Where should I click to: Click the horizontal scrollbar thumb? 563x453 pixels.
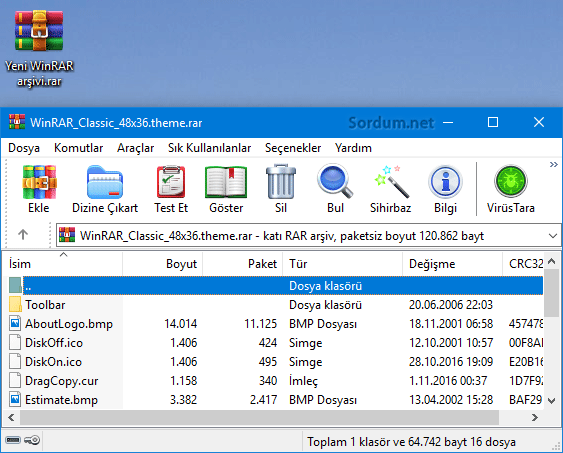tap(259, 417)
